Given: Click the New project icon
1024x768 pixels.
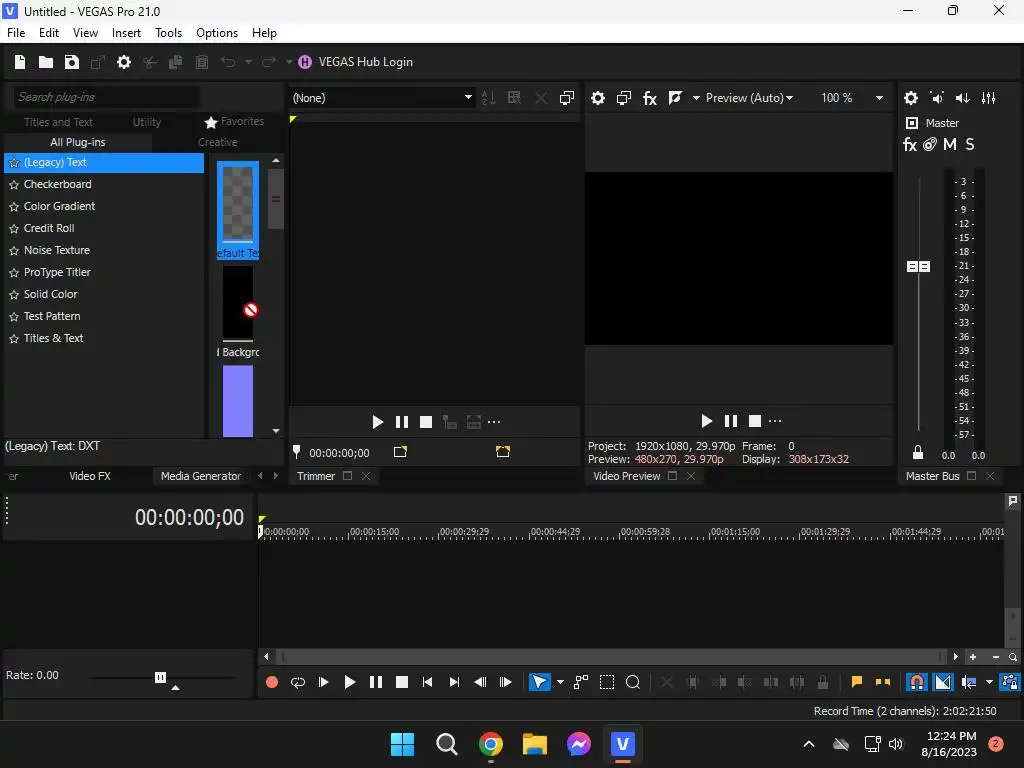Looking at the screenshot, I should pos(20,62).
